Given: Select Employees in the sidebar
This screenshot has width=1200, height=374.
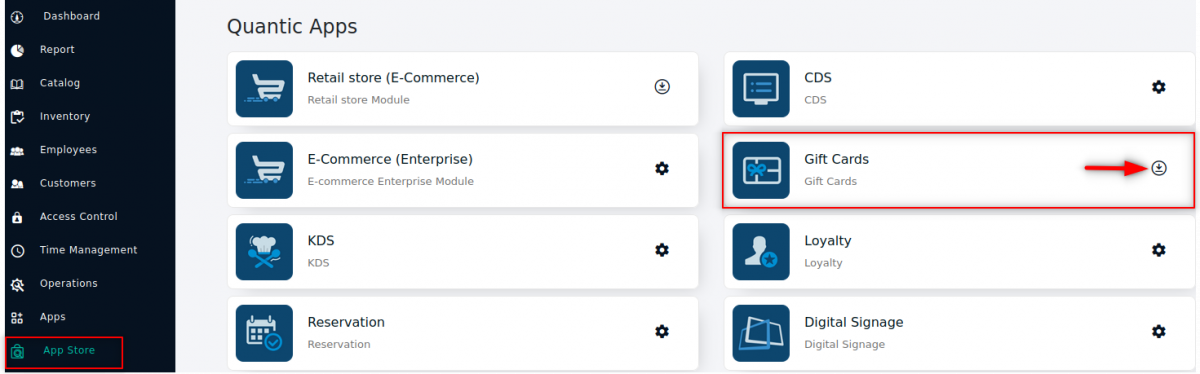Looking at the screenshot, I should pos(68,150).
